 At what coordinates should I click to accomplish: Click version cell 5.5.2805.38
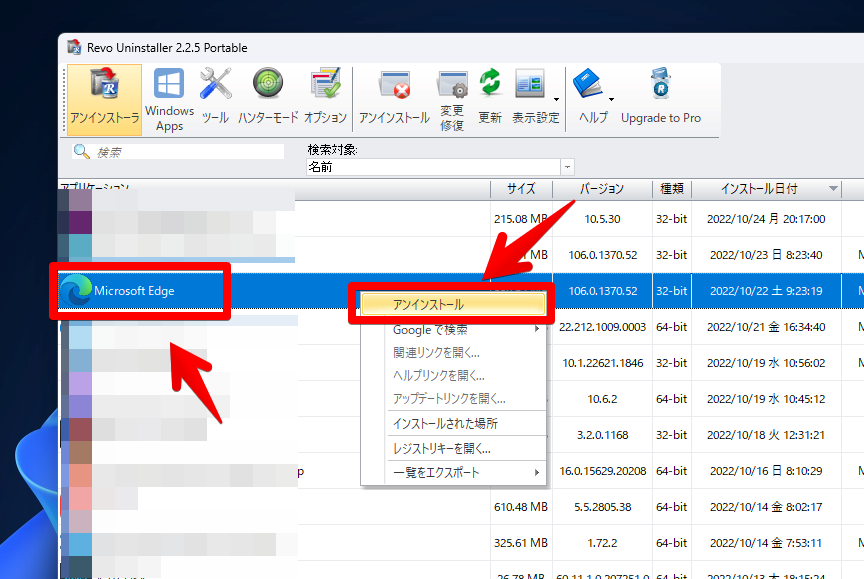pyautogui.click(x=602, y=507)
